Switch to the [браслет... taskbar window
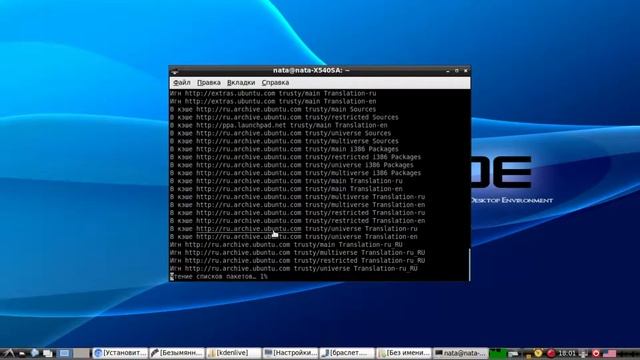Image resolution: width=640 pixels, height=360 pixels. 347,353
